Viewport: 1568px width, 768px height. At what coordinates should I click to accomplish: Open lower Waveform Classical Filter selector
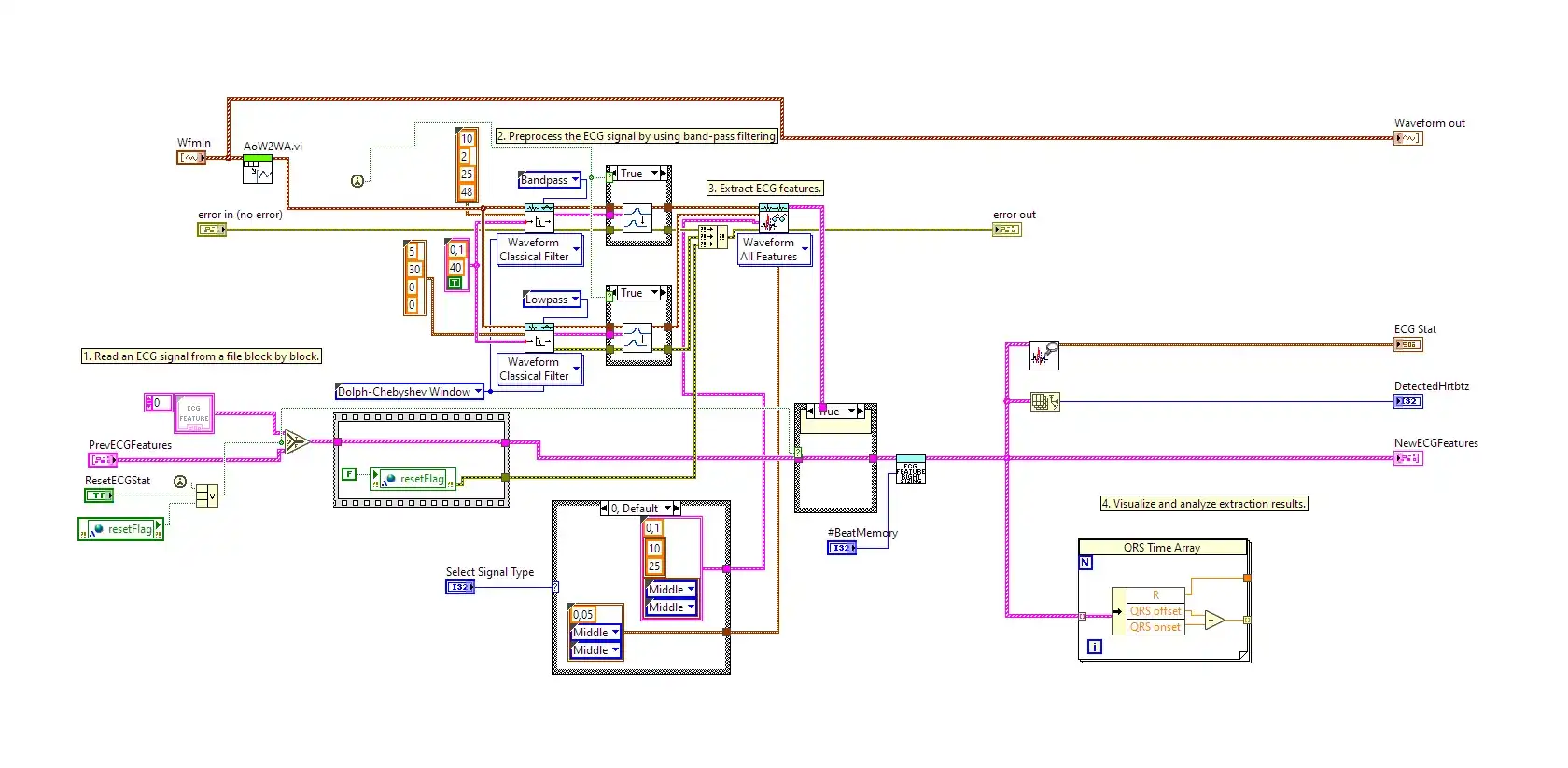click(539, 369)
